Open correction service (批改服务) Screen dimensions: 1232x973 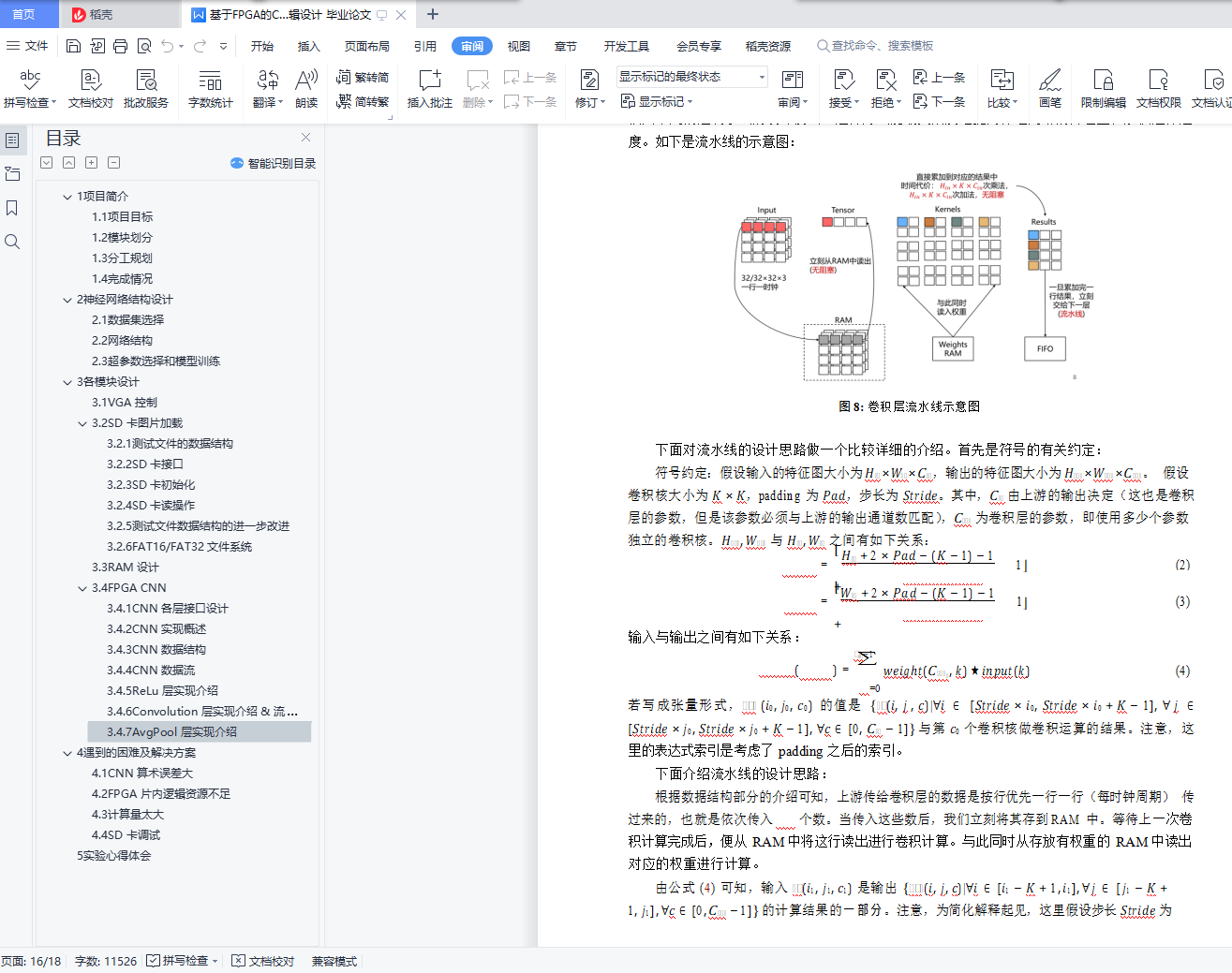point(146,89)
